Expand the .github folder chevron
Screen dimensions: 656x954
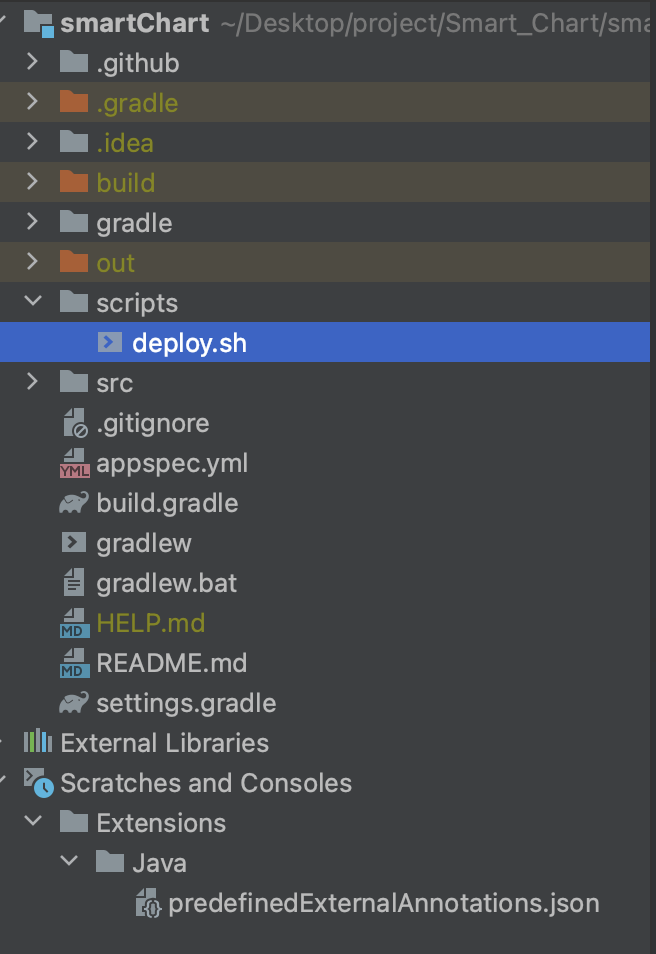tap(33, 61)
